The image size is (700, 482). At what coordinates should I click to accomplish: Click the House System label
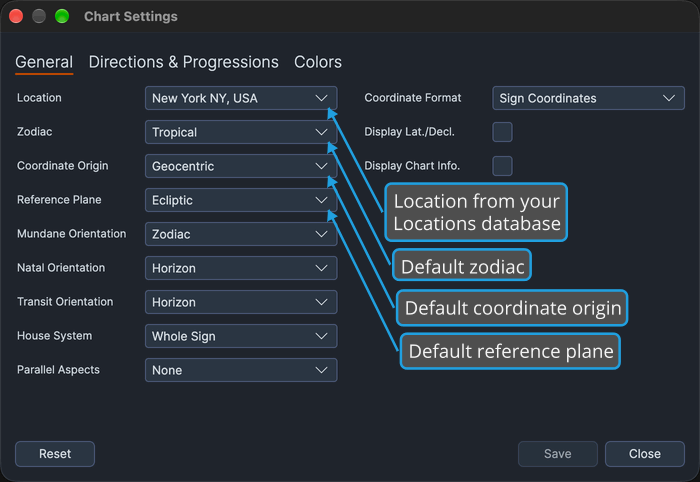[54, 336]
